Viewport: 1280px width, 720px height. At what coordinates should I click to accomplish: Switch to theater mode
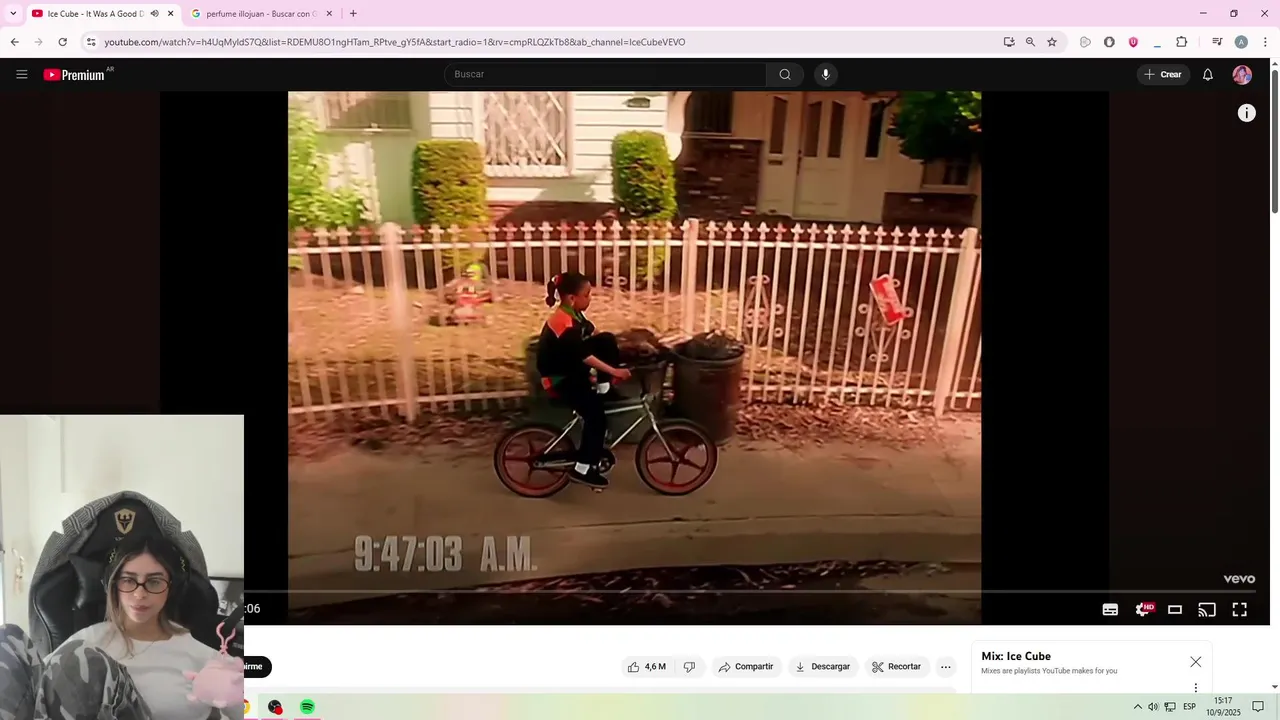1175,609
